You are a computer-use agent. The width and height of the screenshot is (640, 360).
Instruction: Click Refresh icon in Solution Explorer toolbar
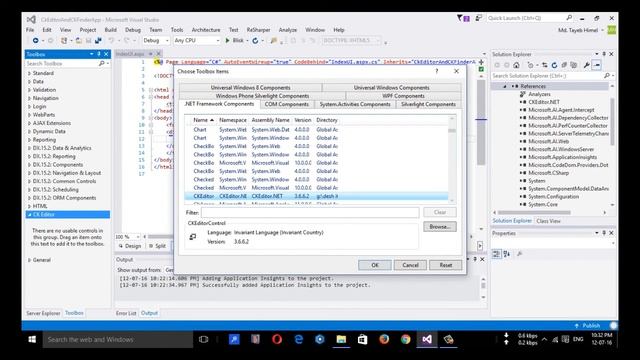(554, 65)
